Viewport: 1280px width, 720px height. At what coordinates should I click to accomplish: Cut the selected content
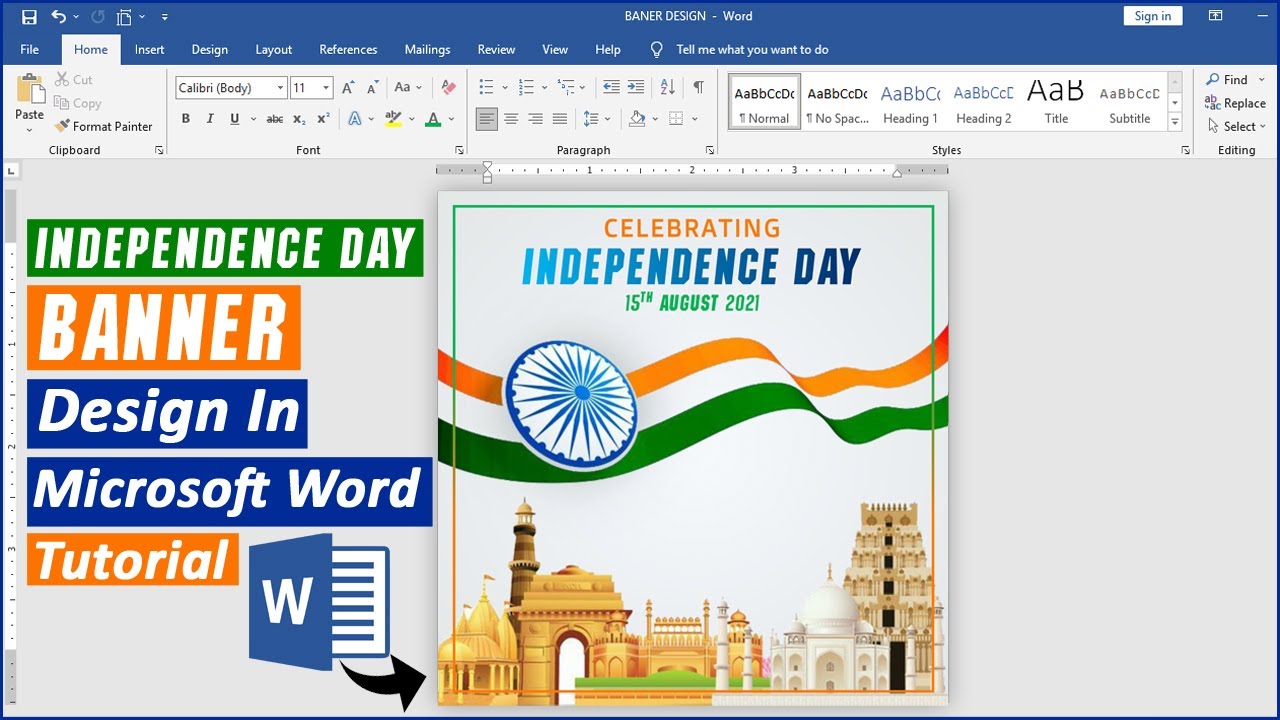tap(73, 79)
